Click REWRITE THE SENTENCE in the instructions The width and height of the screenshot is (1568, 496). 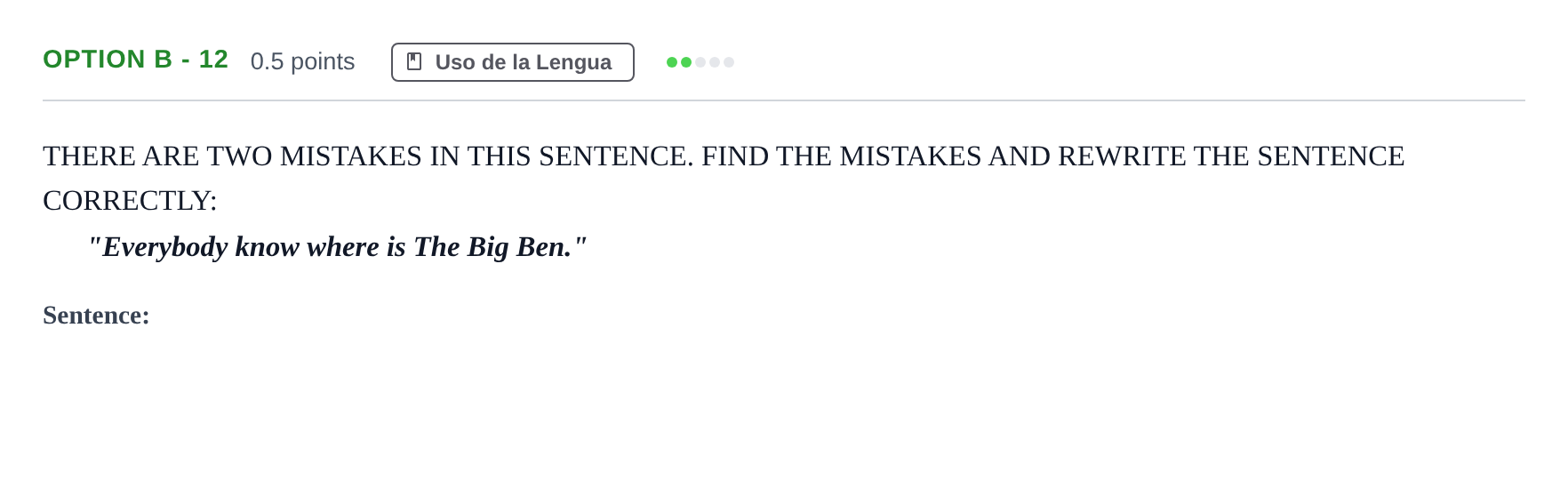1231,156
